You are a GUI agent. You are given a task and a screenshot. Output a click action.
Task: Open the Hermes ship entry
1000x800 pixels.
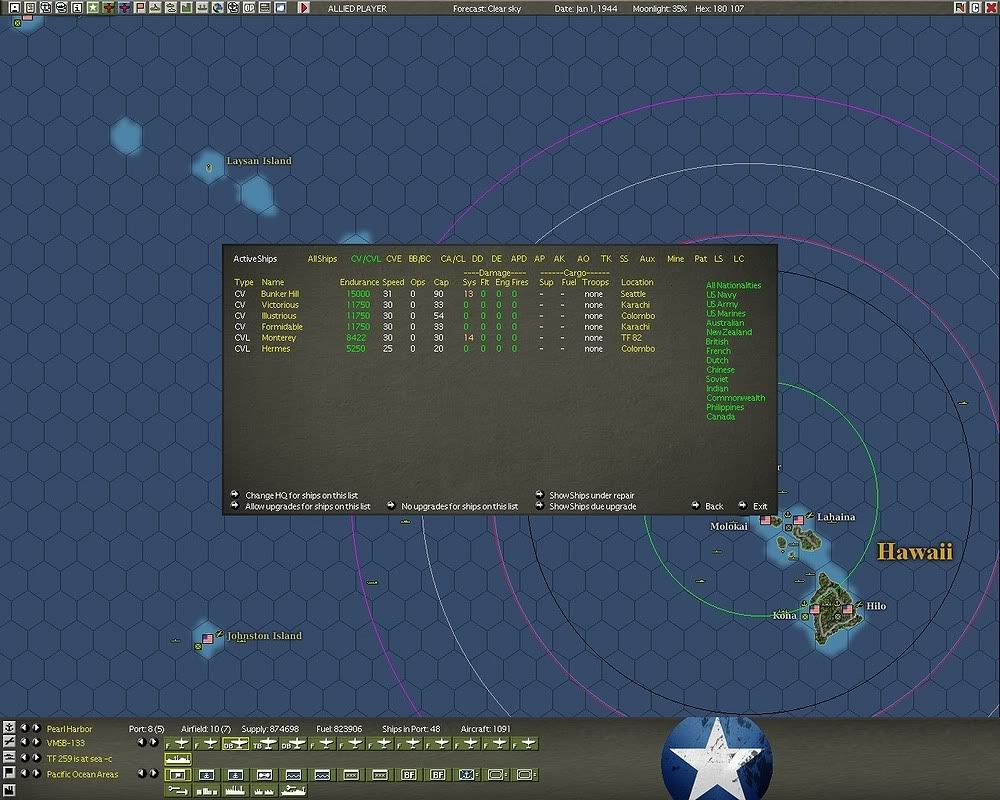[276, 349]
